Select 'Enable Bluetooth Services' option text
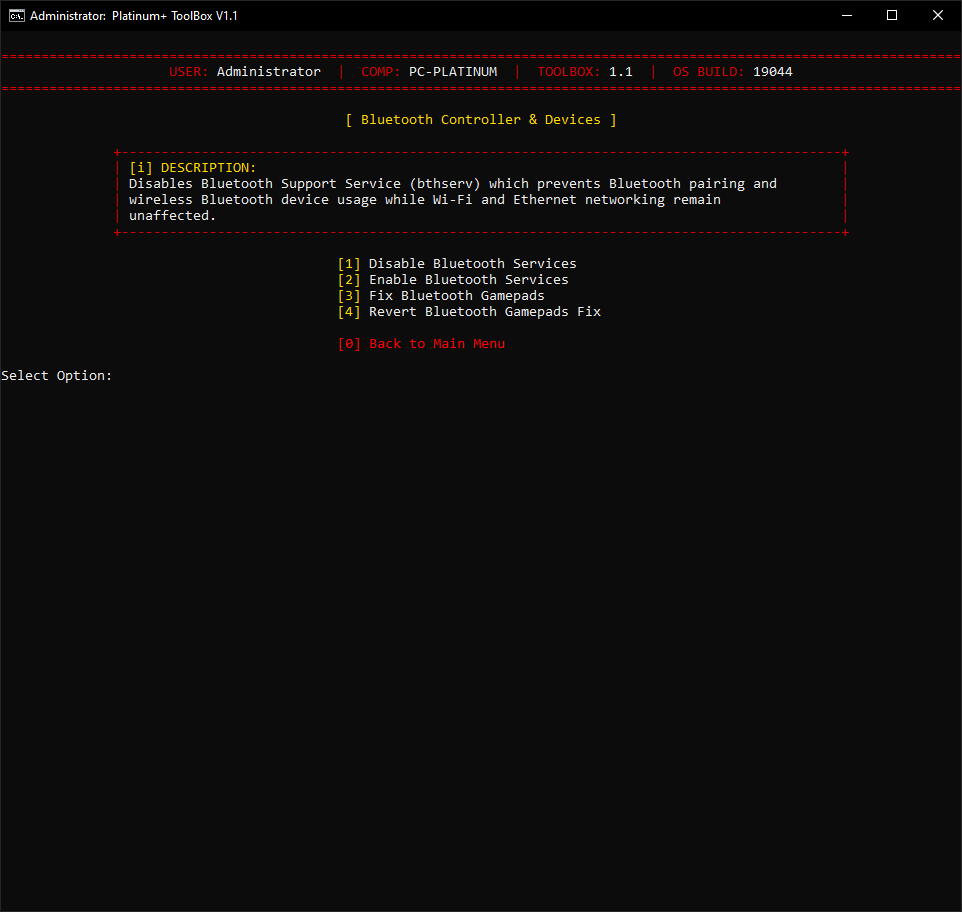 pyautogui.click(x=469, y=280)
